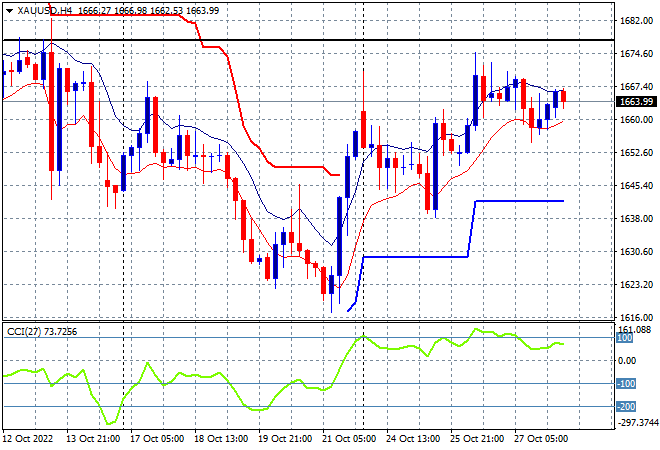Open the dropdown triangle beside XAUUSD.H4
Screen dimensions: 660x450
click(x=10, y=11)
